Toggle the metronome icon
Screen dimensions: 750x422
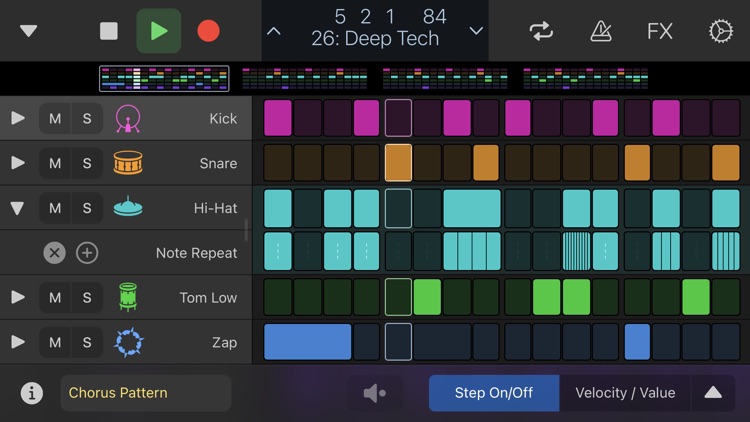(x=601, y=32)
